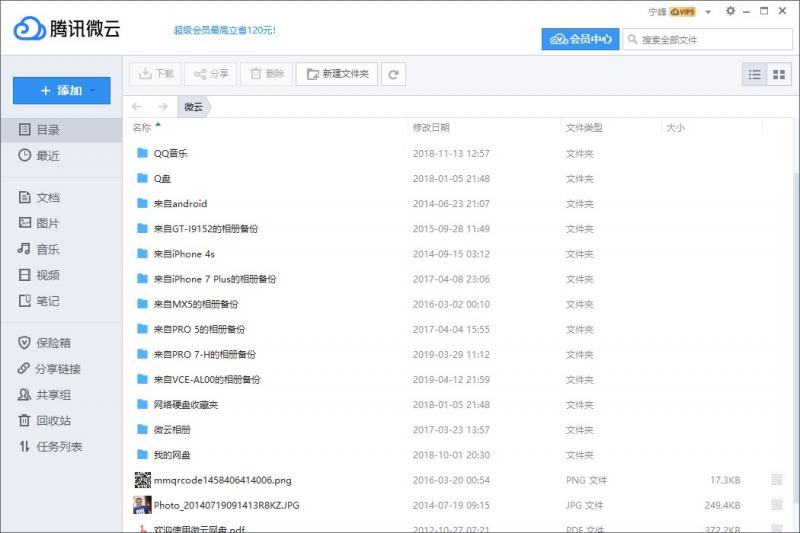
Task: Click the 网络硬盘收藏夹 folder icon
Action: pyautogui.click(x=142, y=404)
